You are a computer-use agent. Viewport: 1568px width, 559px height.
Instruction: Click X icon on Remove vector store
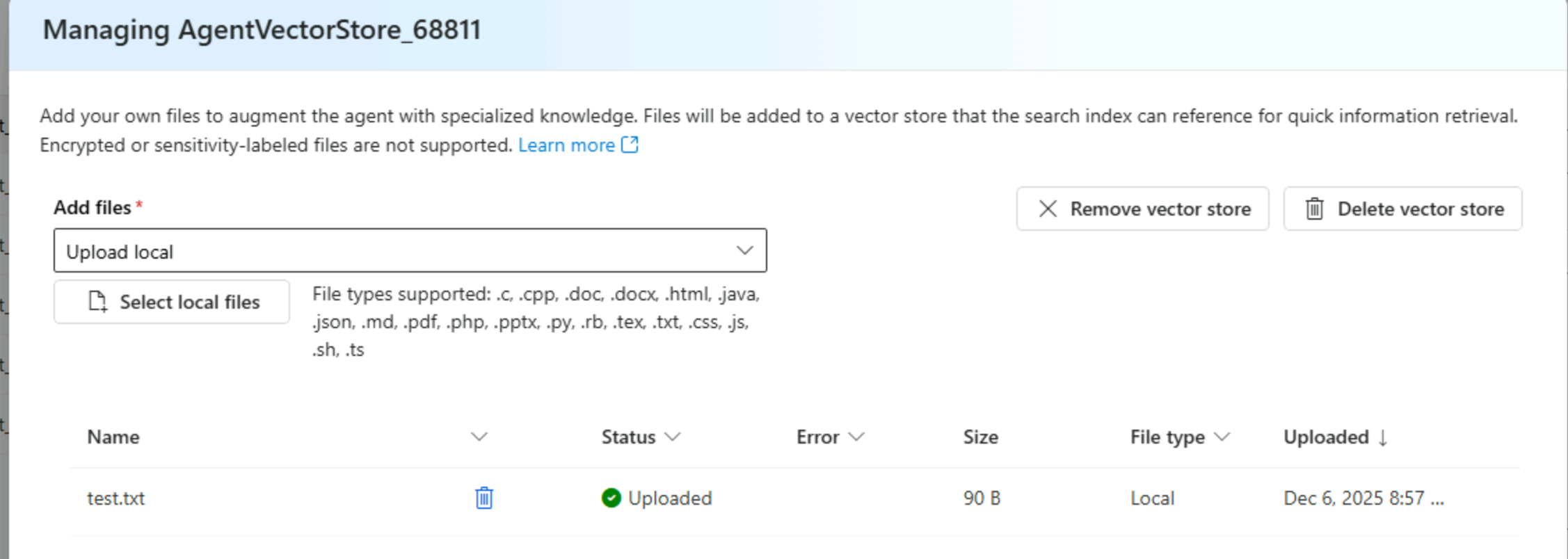[1048, 209]
